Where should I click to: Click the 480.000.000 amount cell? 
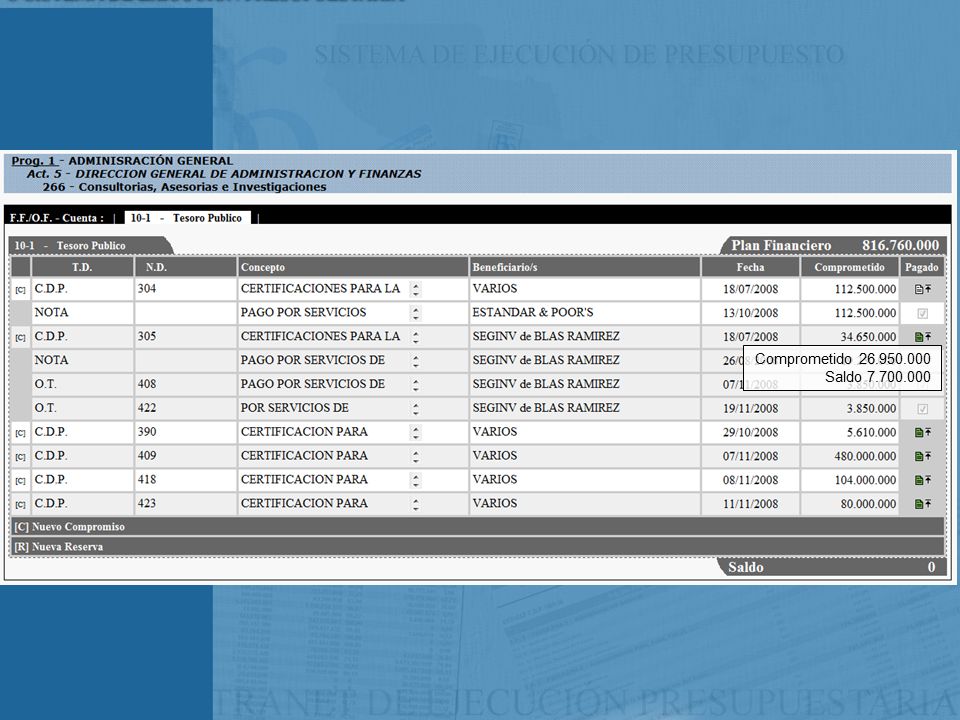(x=849, y=456)
